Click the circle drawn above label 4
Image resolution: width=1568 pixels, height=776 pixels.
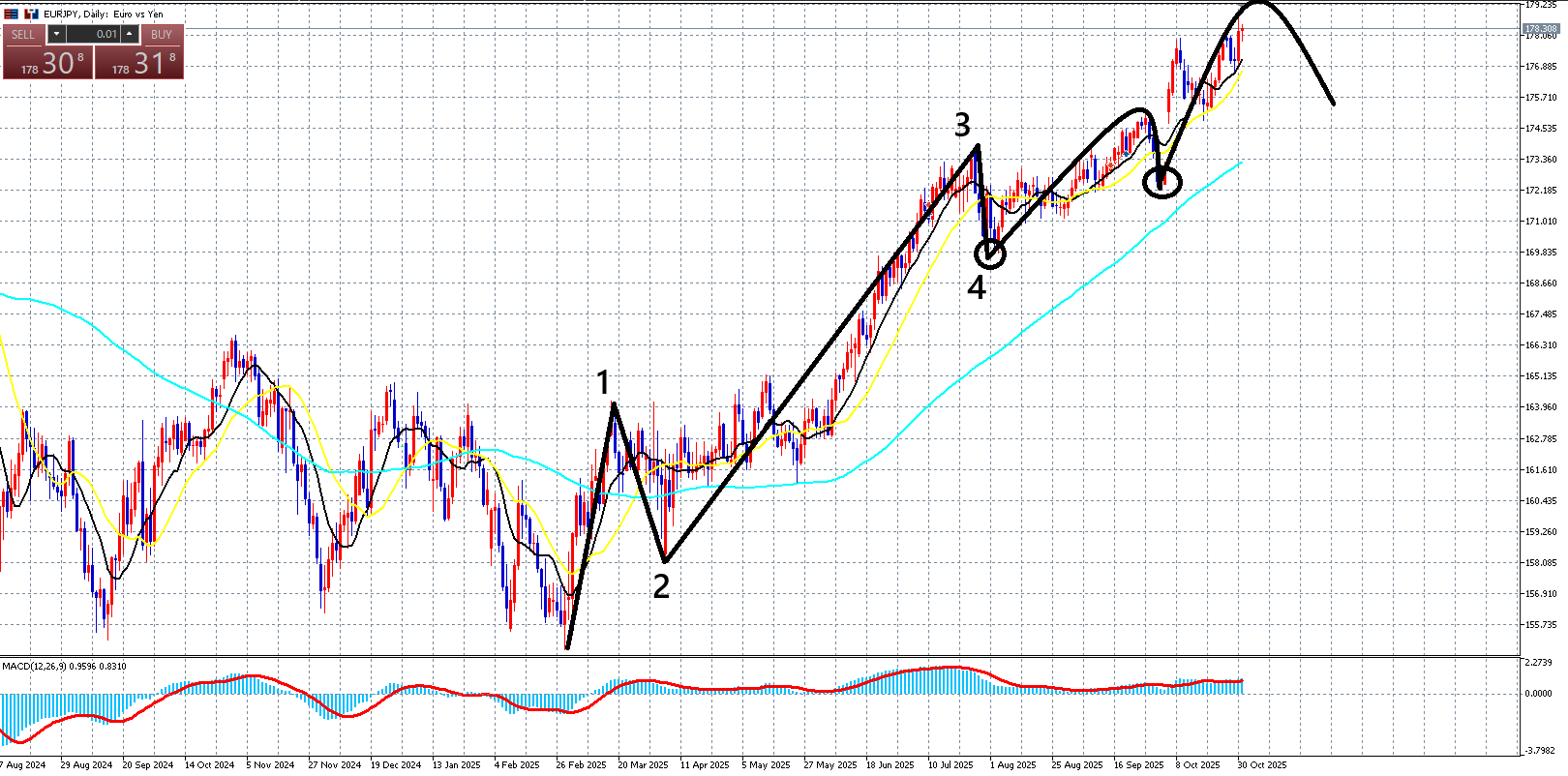click(990, 254)
